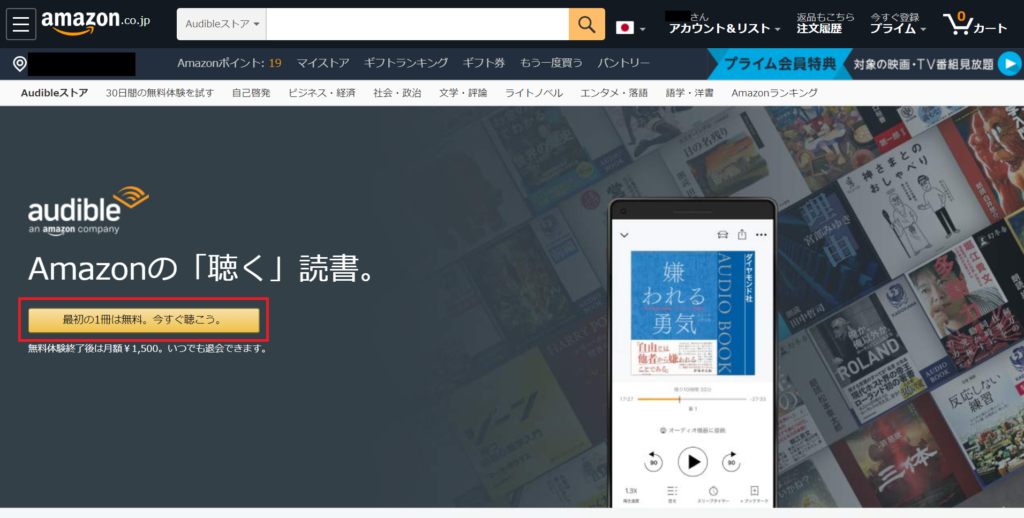Viewport: 1024px width, 518px height.
Task: Open the cart icon
Action: 975,24
